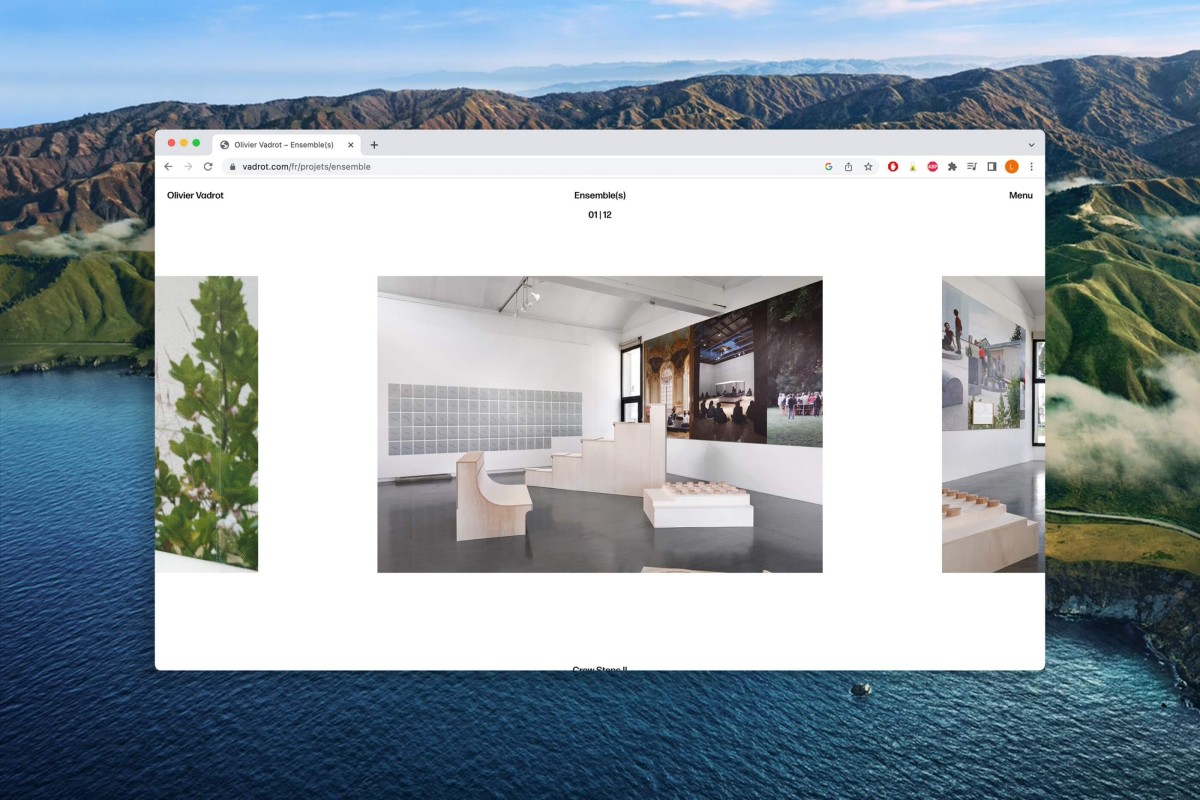1200x800 pixels.
Task: Select the Olivier Vadrot – Ensemble(s) tab
Action: [x=287, y=145]
